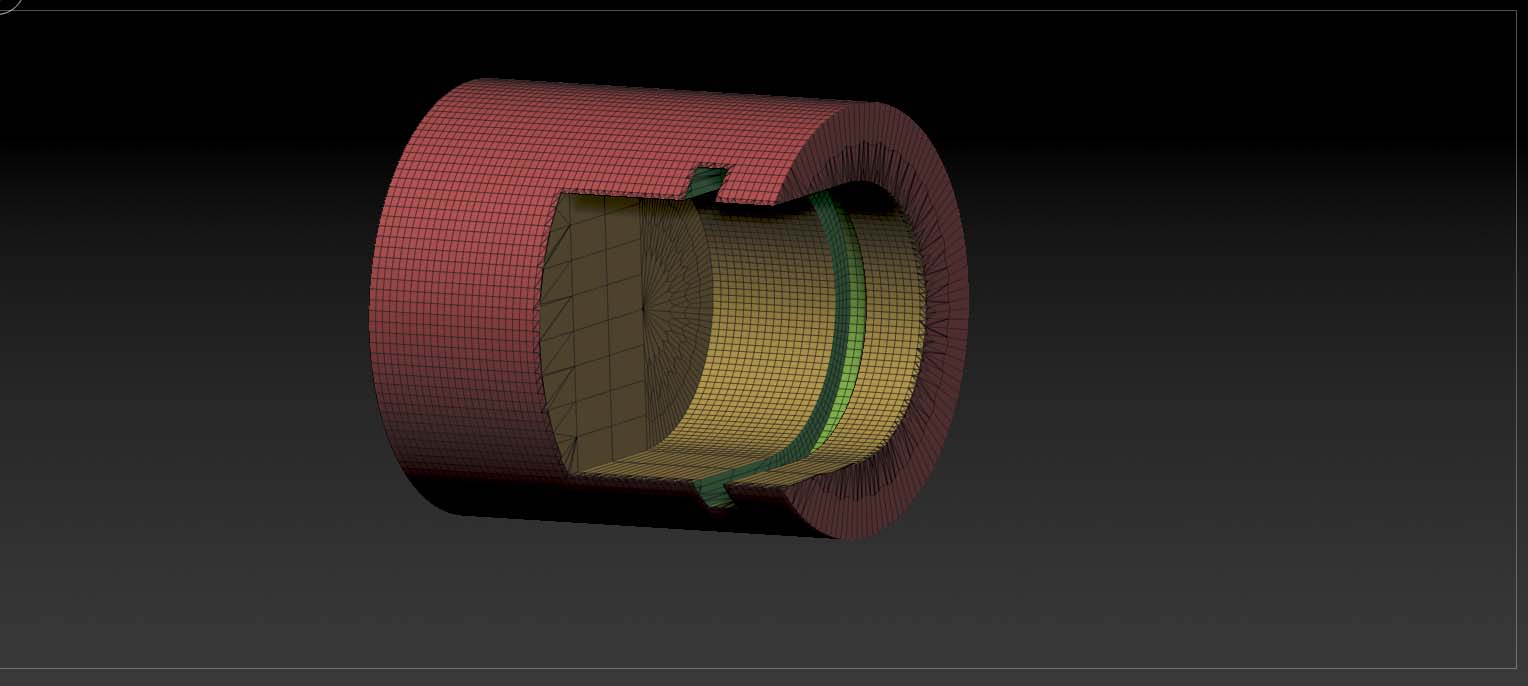The height and width of the screenshot is (686, 1528).
Task: Select the center vertex of the radial yellow disc
Action: point(643,309)
